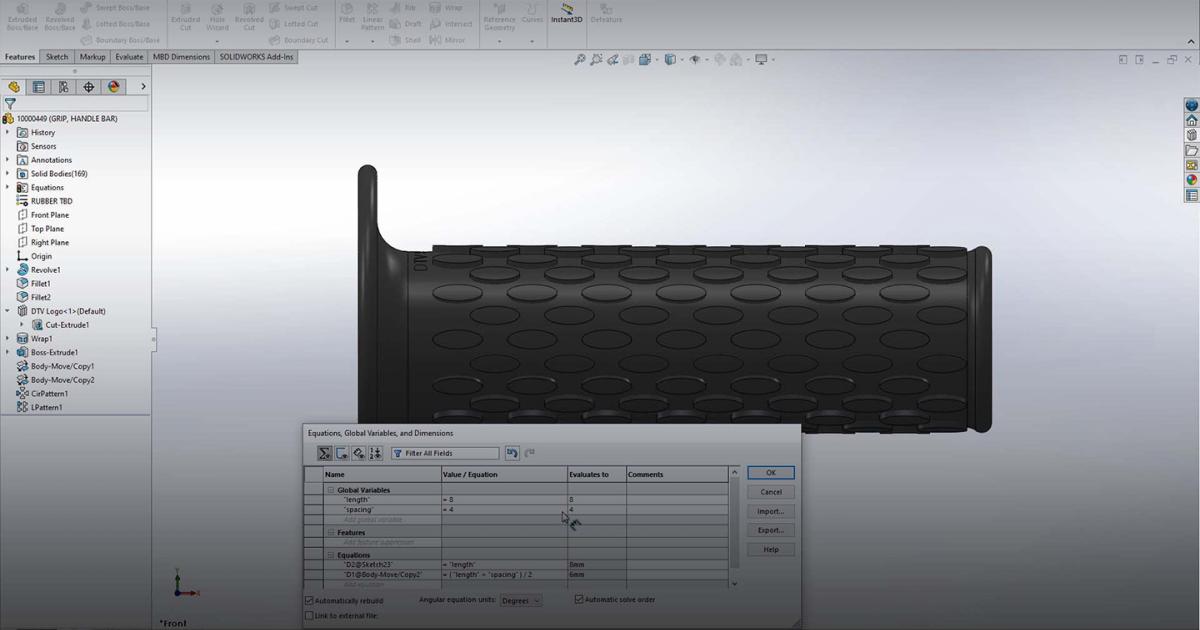The width and height of the screenshot is (1200, 630).
Task: Switch to Features ribbon tab
Action: point(20,57)
